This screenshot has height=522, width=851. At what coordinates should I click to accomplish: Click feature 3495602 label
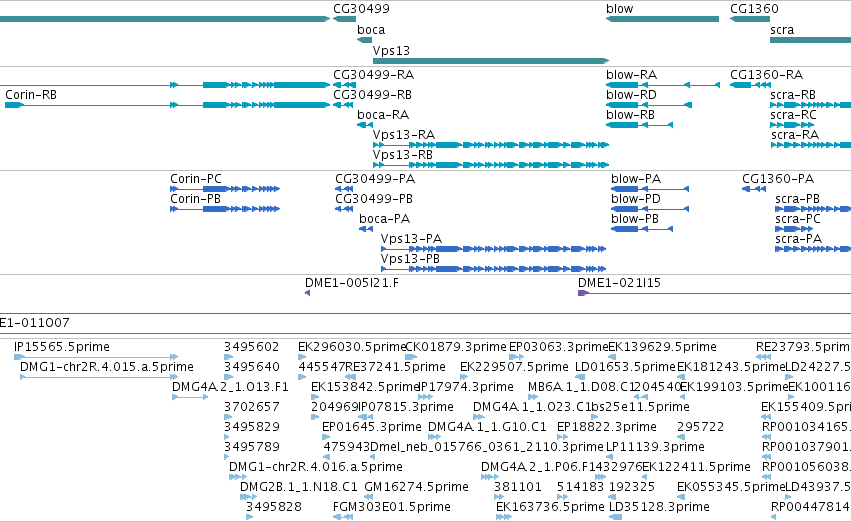[252, 347]
